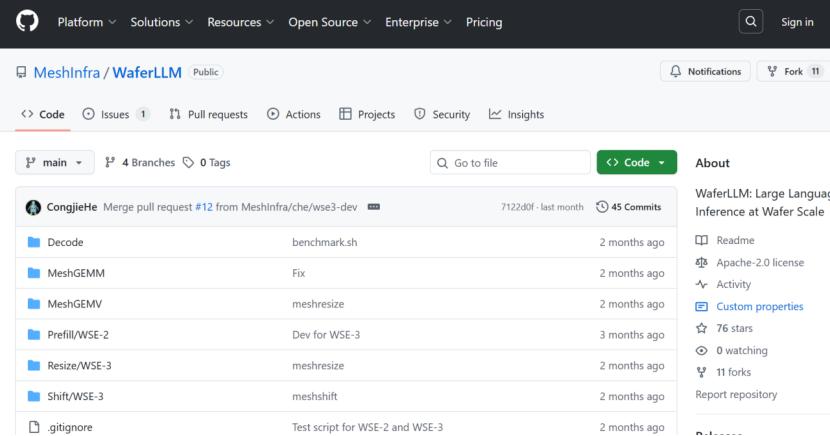Click the Sign in link
The width and height of the screenshot is (830, 436).
[x=797, y=22]
